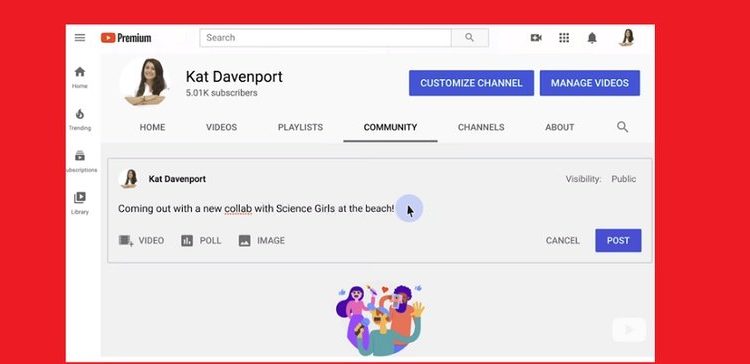Click the small avatar in the post composer
The width and height of the screenshot is (750, 364).
click(129, 179)
